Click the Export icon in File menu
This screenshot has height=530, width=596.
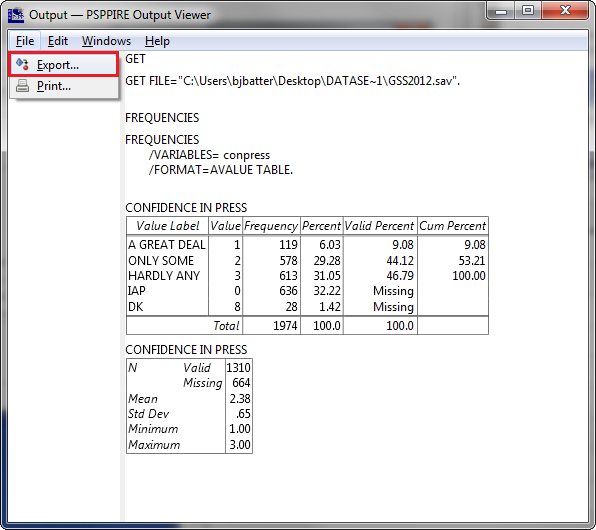pos(22,64)
